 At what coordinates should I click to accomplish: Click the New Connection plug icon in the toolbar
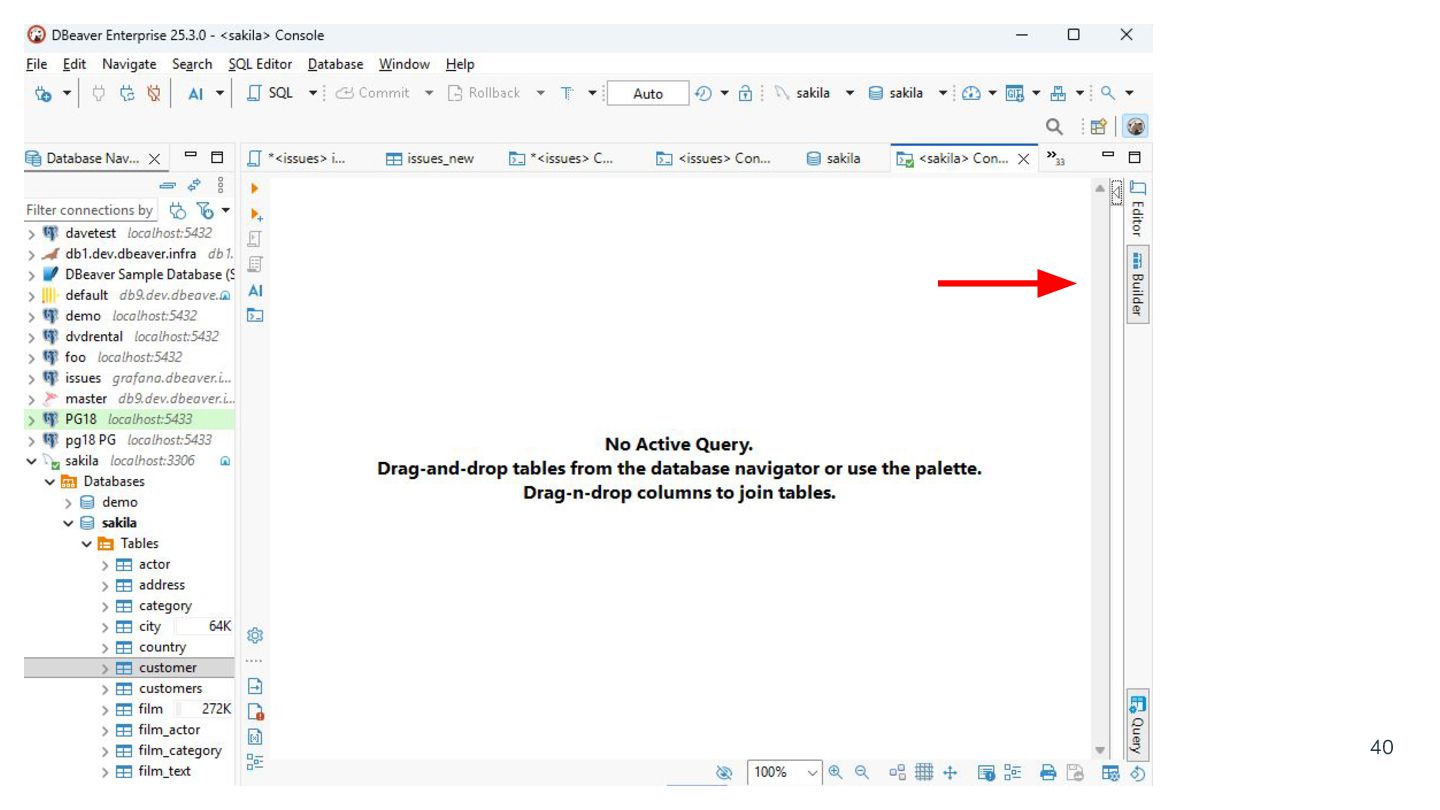point(42,94)
